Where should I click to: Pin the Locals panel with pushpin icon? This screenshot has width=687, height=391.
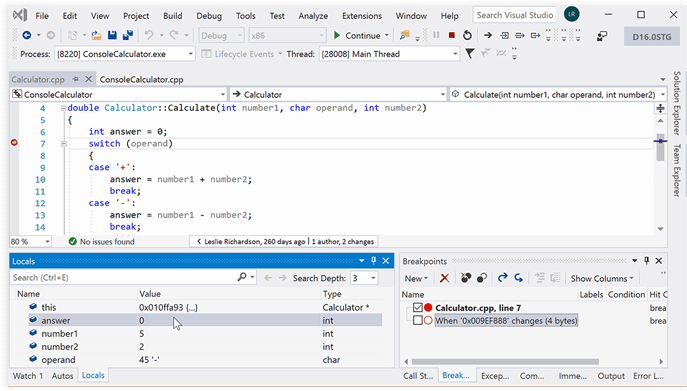pos(373,261)
